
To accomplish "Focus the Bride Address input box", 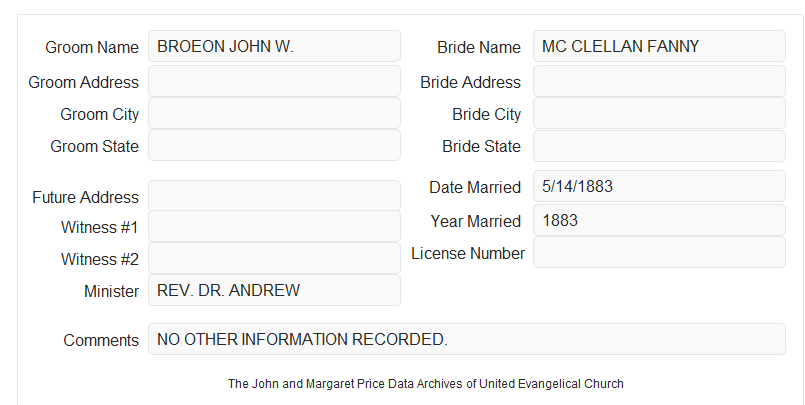I will pos(659,81).
